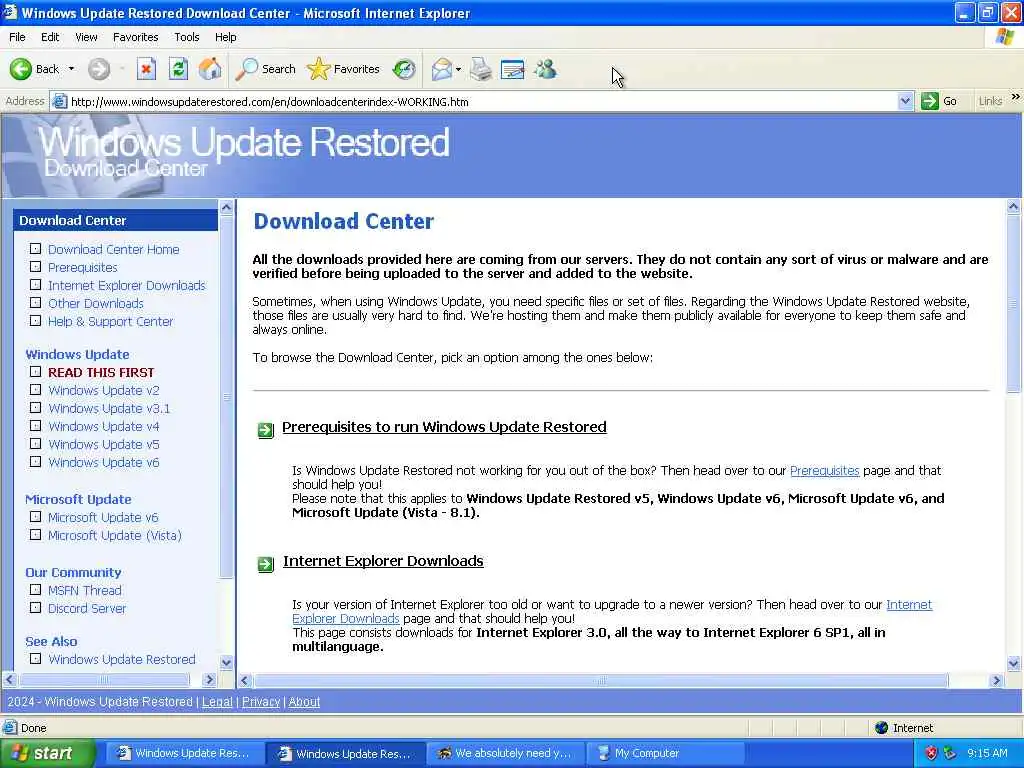Screen dimensions: 1024x768
Task: Click the Legal footer link
Action: coord(217,701)
